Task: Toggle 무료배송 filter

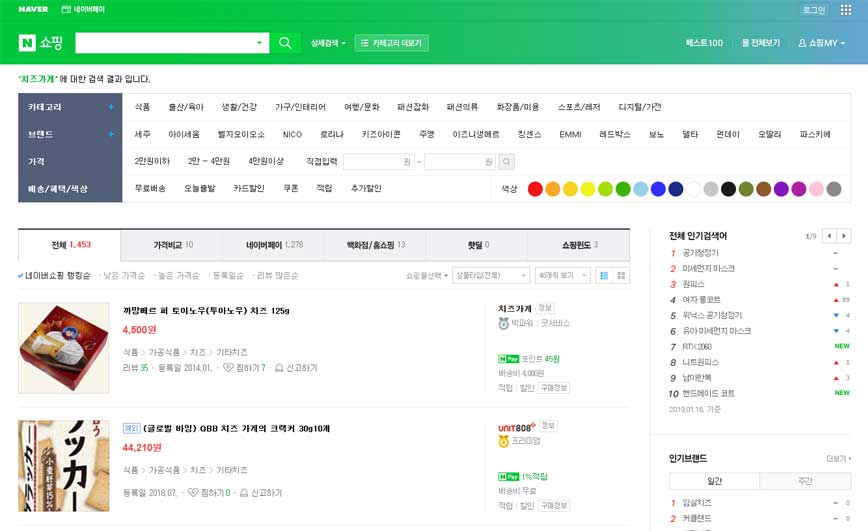Action: click(150, 188)
